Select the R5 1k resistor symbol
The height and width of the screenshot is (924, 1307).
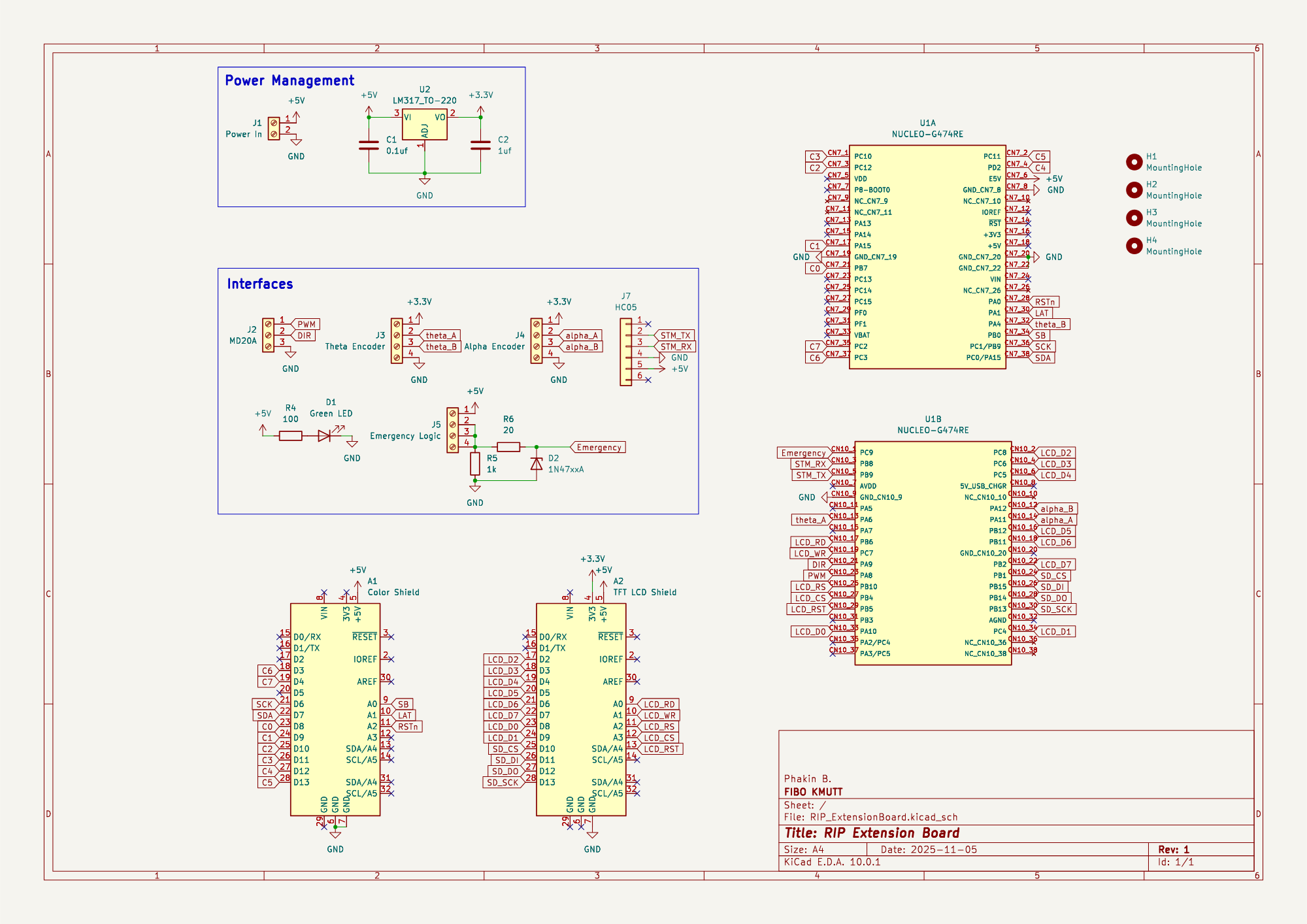click(x=475, y=463)
